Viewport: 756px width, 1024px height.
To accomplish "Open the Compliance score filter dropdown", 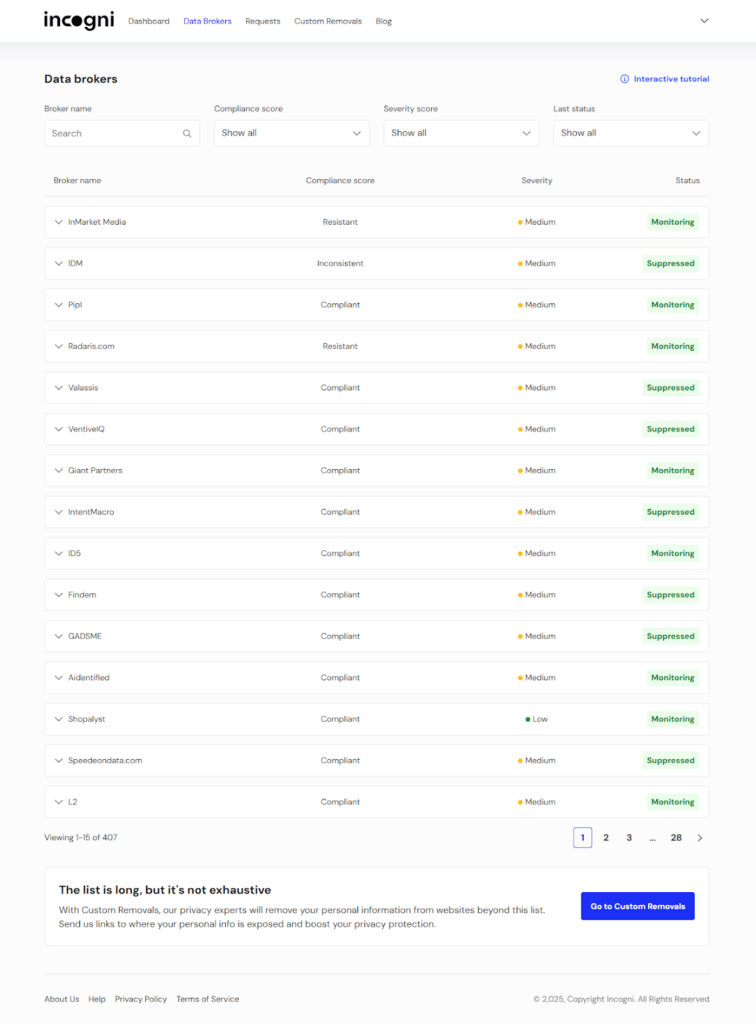I will pos(291,133).
